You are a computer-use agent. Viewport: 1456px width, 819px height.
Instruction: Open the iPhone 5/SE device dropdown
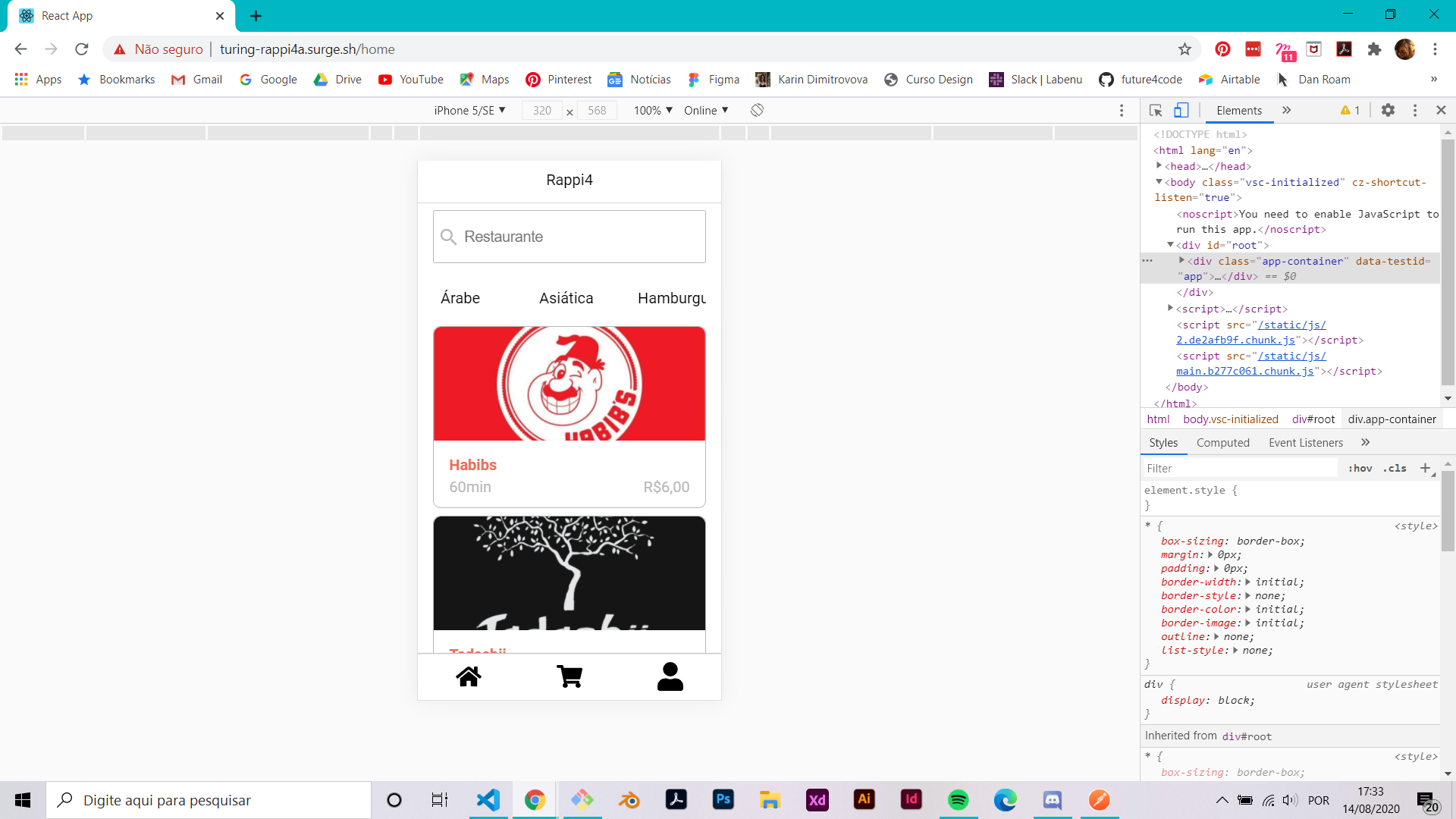click(x=469, y=111)
